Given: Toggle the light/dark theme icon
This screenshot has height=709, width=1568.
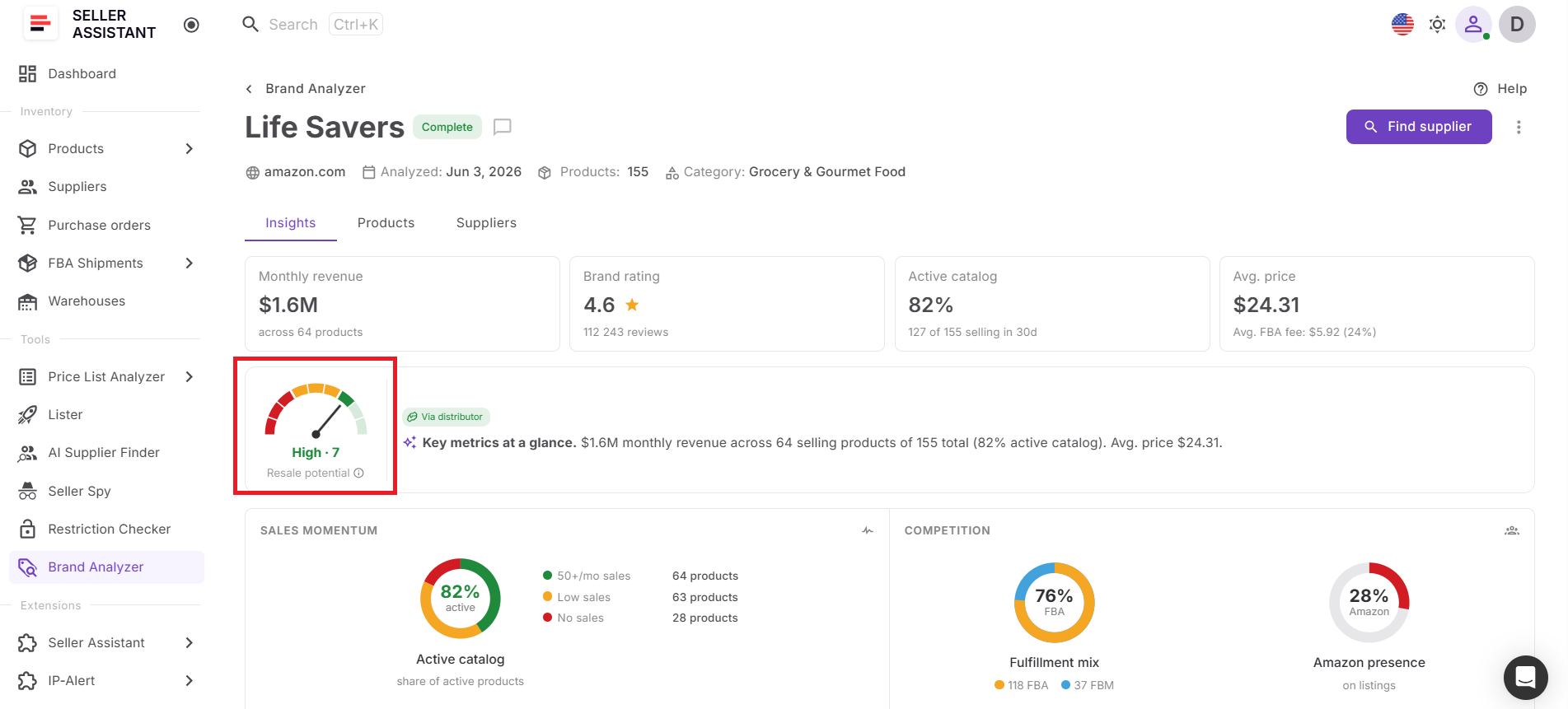Looking at the screenshot, I should pos(1437,25).
